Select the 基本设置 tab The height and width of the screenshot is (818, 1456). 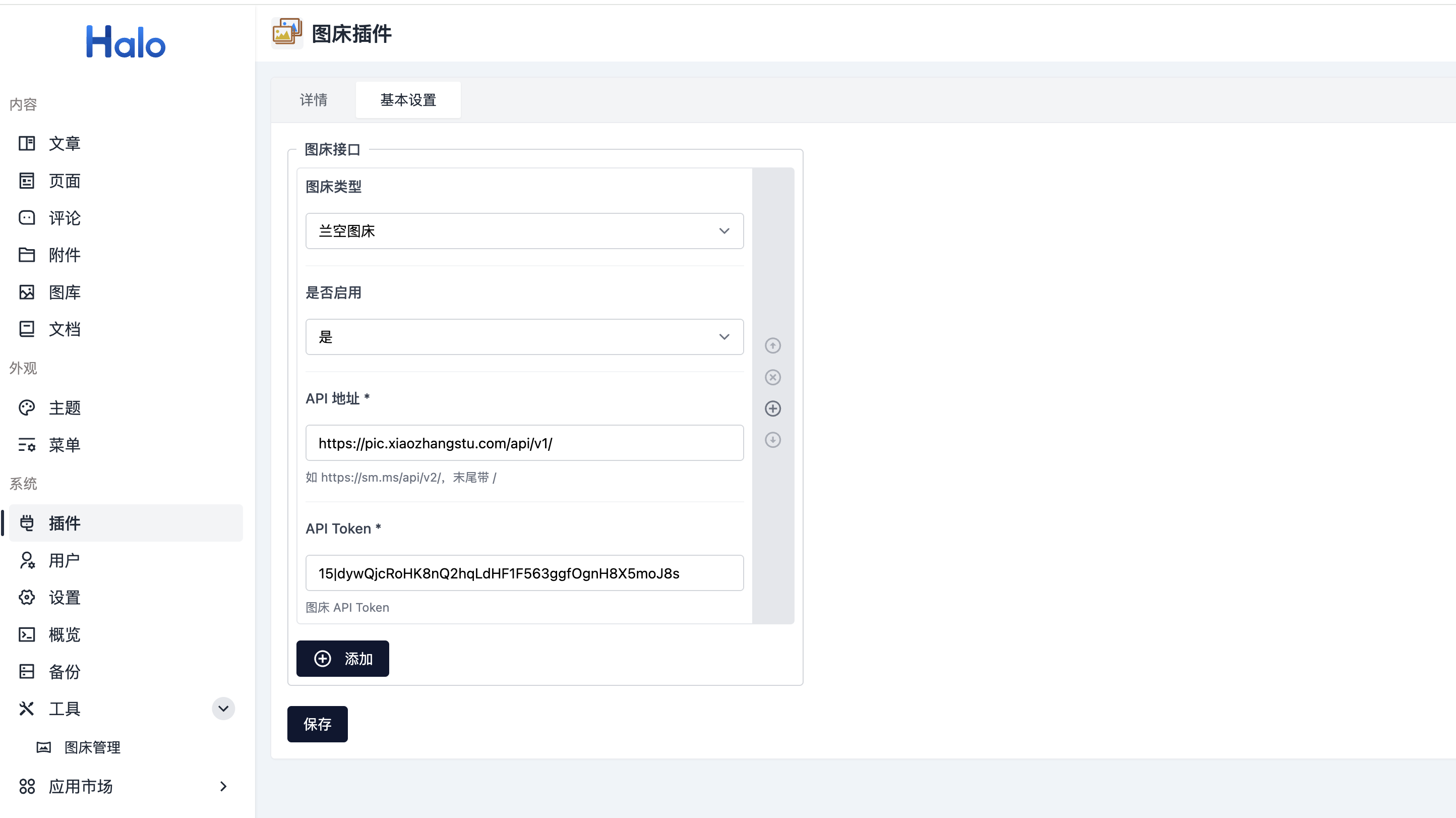tap(408, 100)
